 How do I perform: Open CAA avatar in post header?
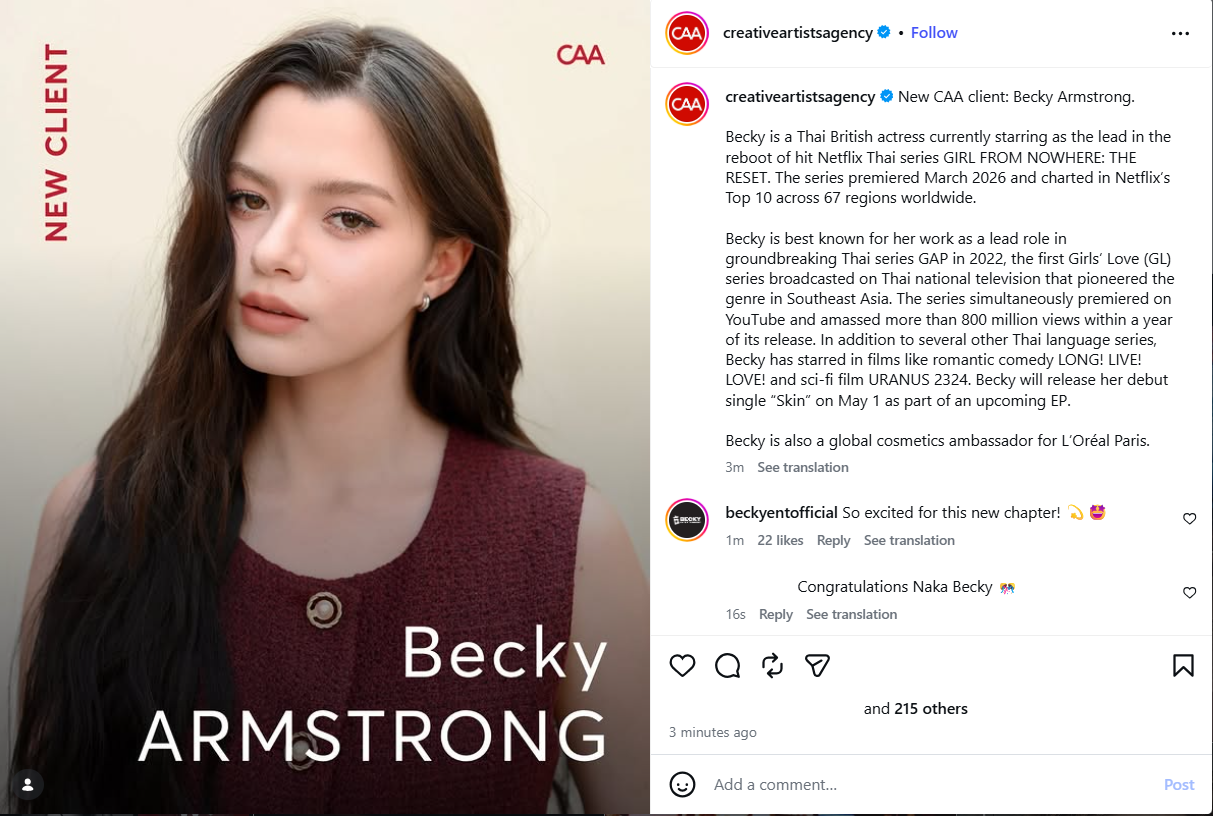click(x=687, y=33)
